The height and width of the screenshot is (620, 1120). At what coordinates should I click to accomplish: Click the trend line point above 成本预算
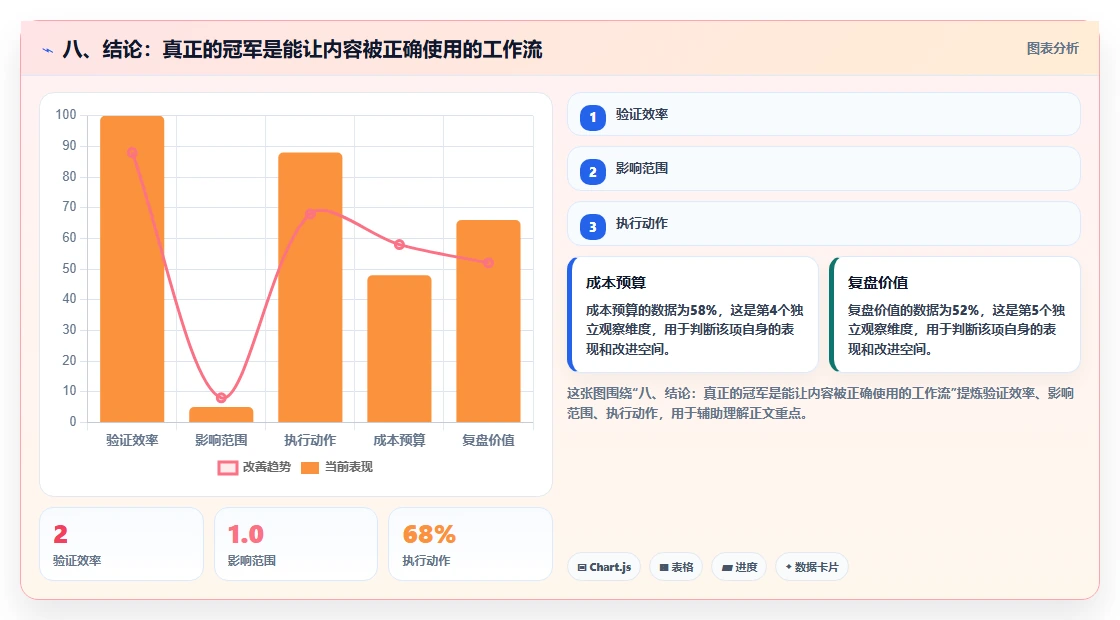point(399,244)
